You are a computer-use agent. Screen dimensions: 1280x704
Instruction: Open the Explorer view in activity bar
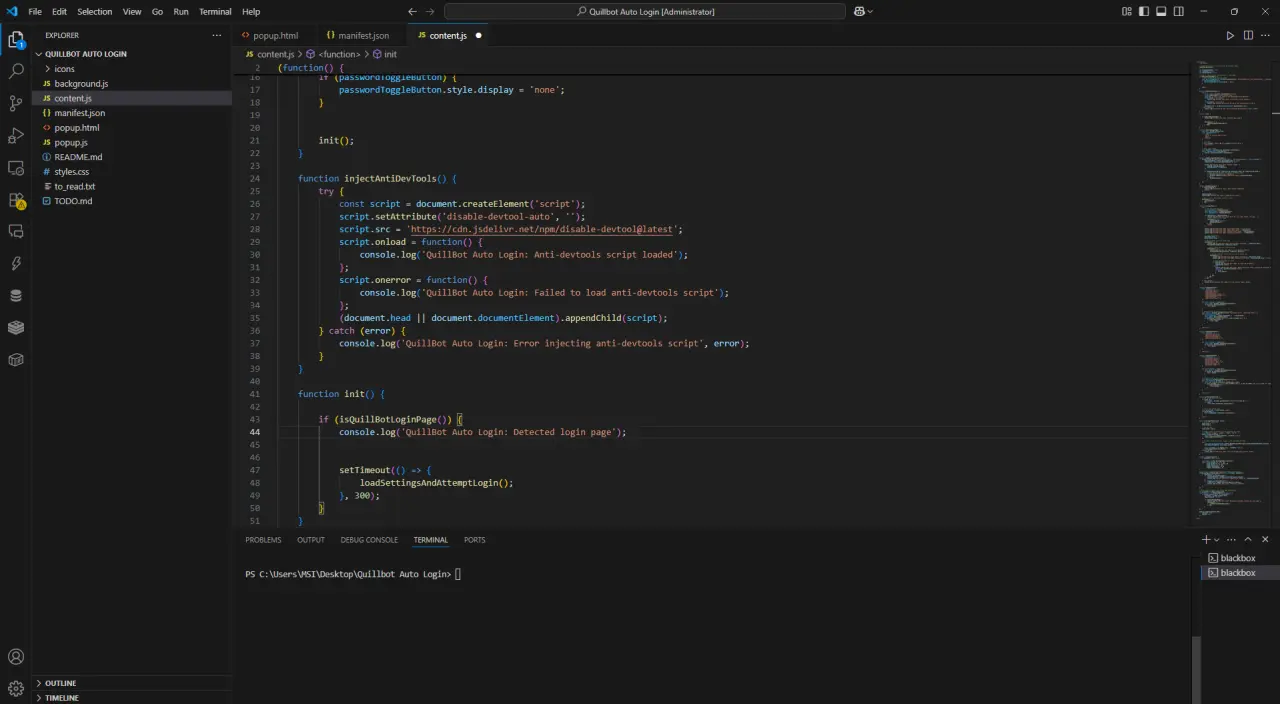pyautogui.click(x=16, y=40)
